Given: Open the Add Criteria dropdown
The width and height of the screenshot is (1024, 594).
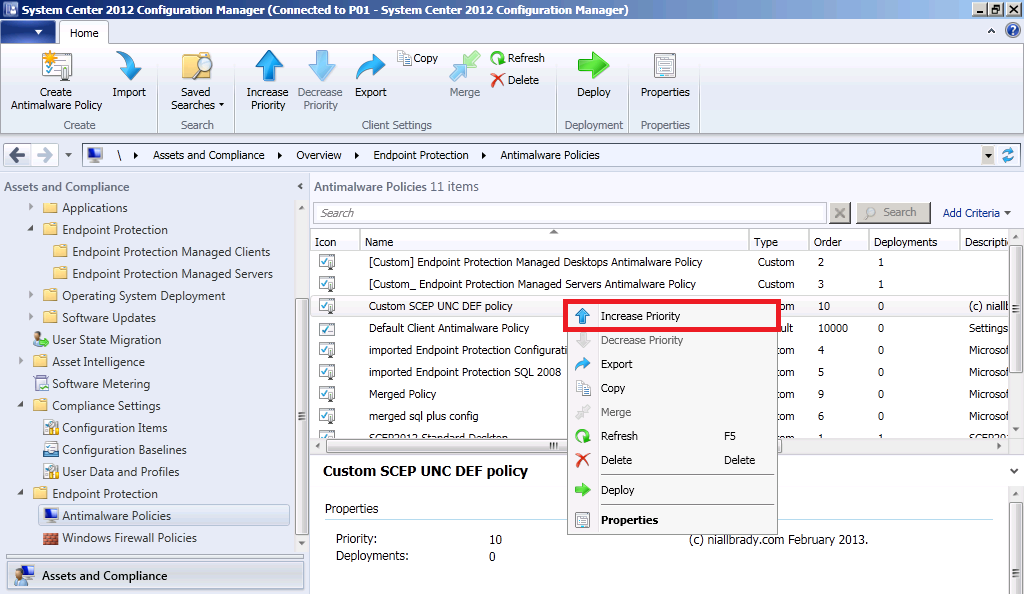Looking at the screenshot, I should click(x=976, y=213).
